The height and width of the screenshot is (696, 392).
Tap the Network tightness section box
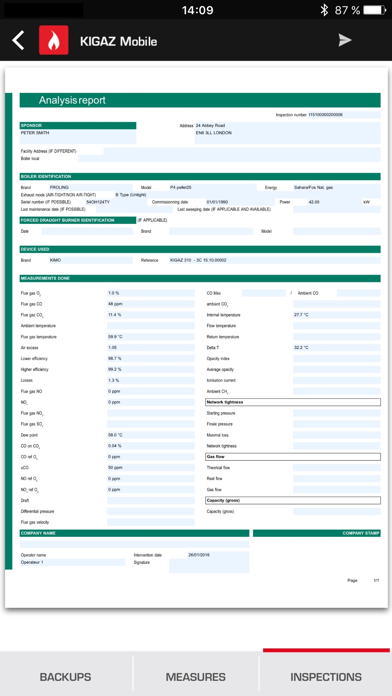point(293,402)
